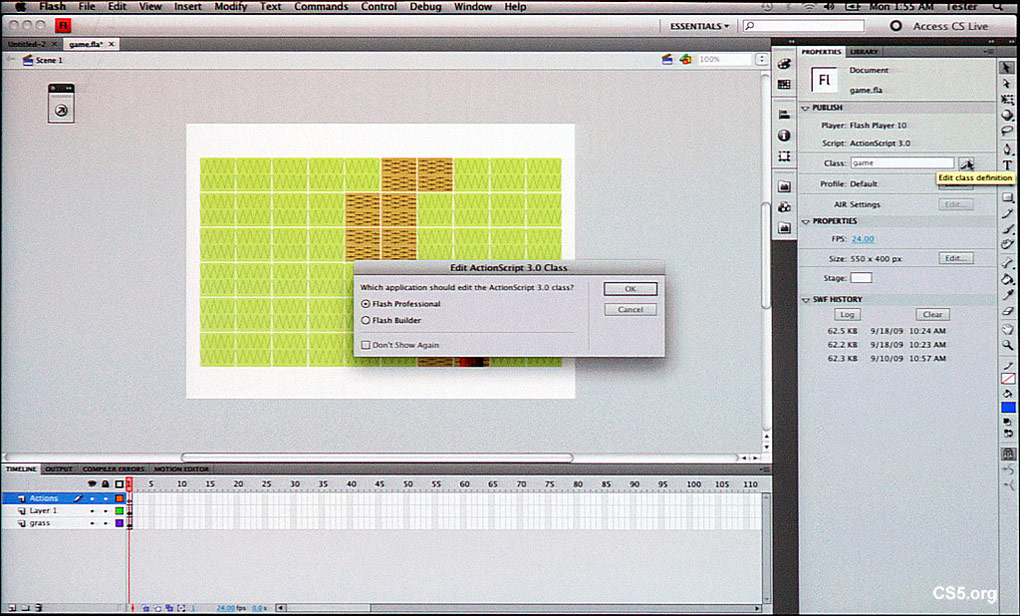Viewport: 1020px width, 616px height.
Task: Select Flash Builder radio option
Action: pos(366,320)
